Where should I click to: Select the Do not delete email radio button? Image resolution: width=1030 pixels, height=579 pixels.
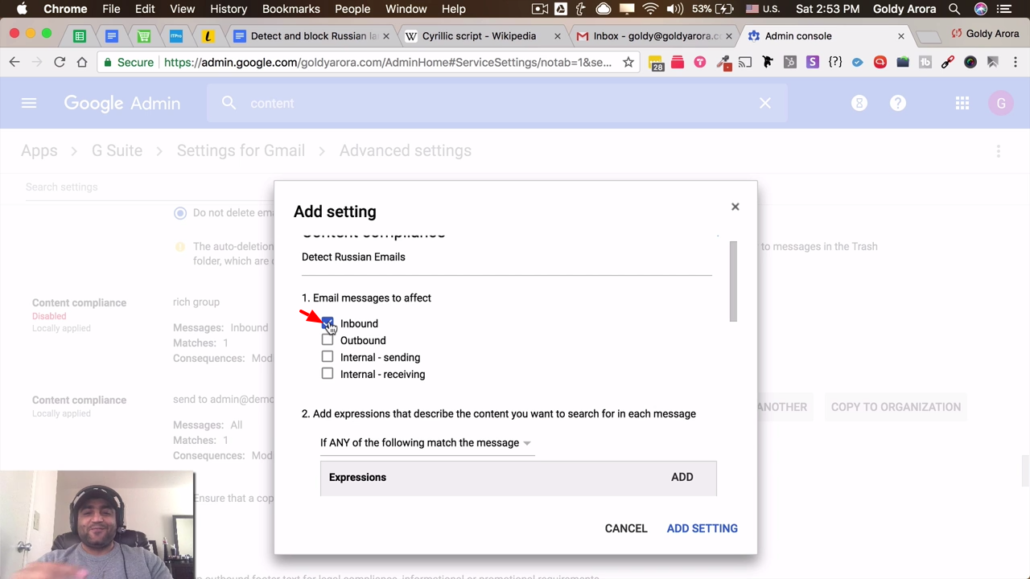(x=180, y=213)
